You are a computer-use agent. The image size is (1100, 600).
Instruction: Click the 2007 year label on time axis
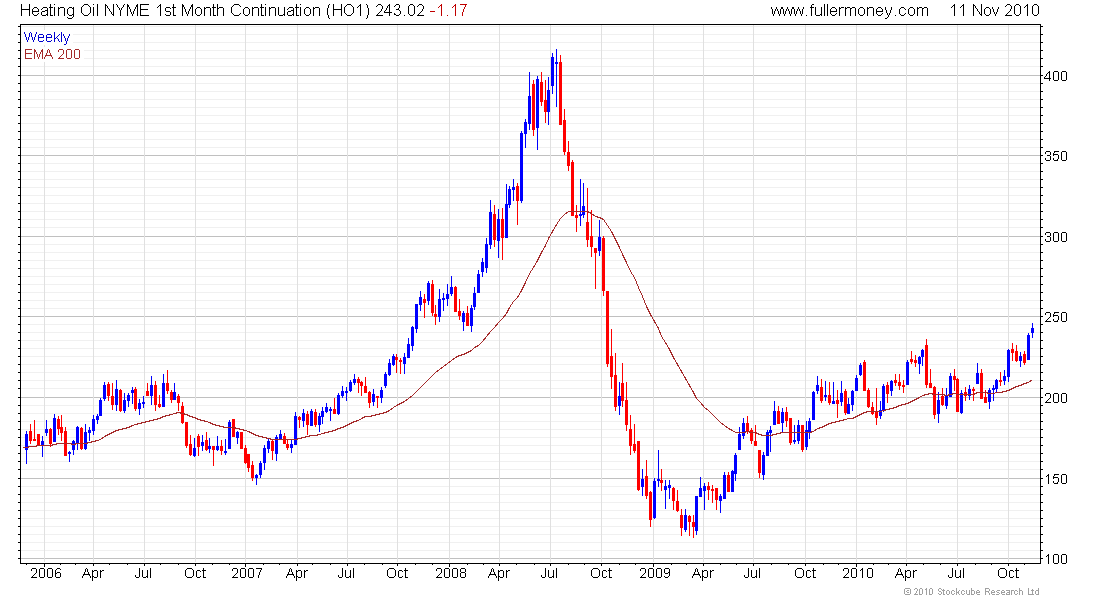(x=247, y=573)
